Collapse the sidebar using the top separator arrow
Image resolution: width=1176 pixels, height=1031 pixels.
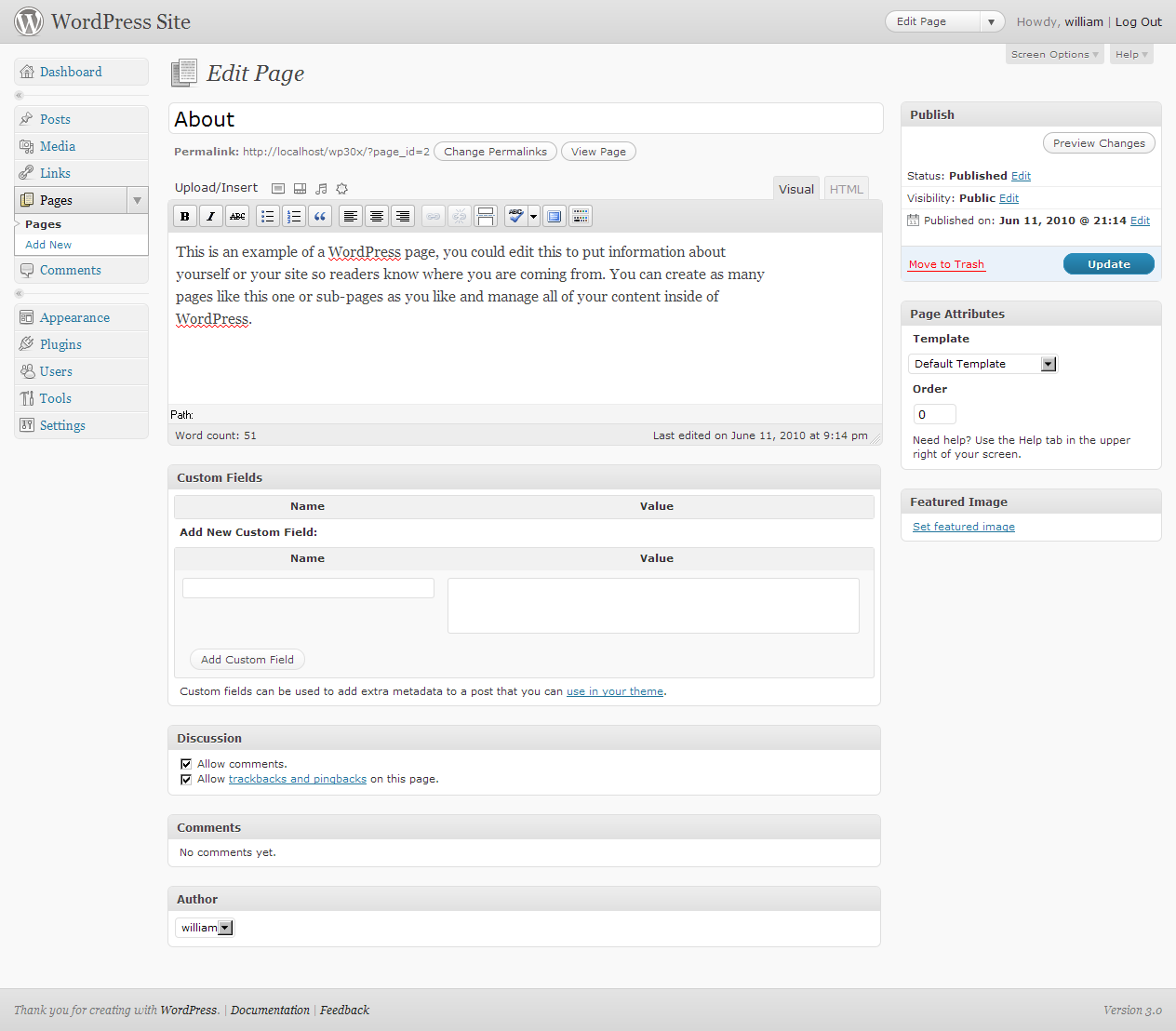[20, 96]
